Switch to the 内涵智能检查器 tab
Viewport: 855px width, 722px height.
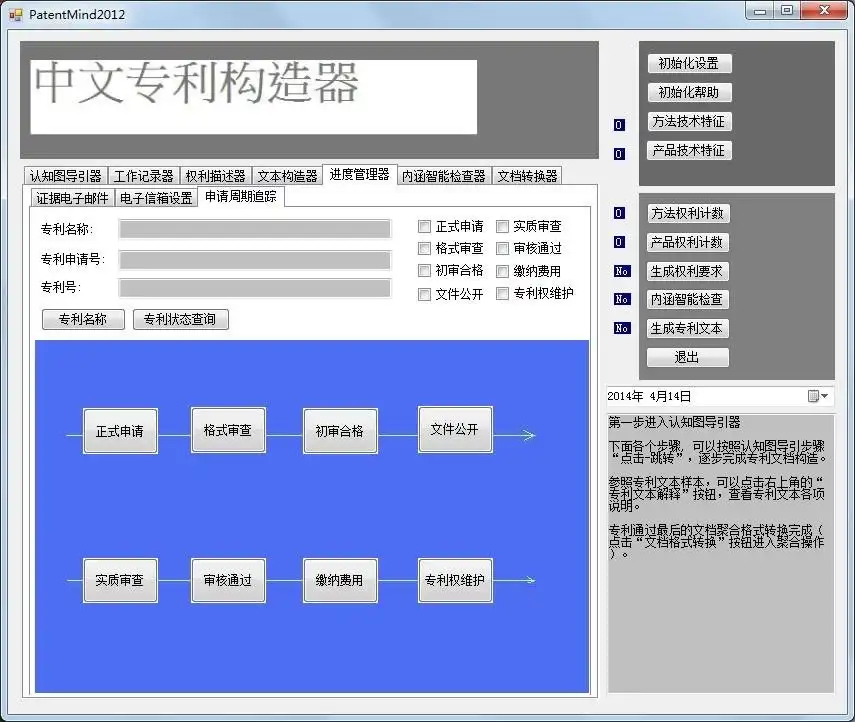[444, 176]
